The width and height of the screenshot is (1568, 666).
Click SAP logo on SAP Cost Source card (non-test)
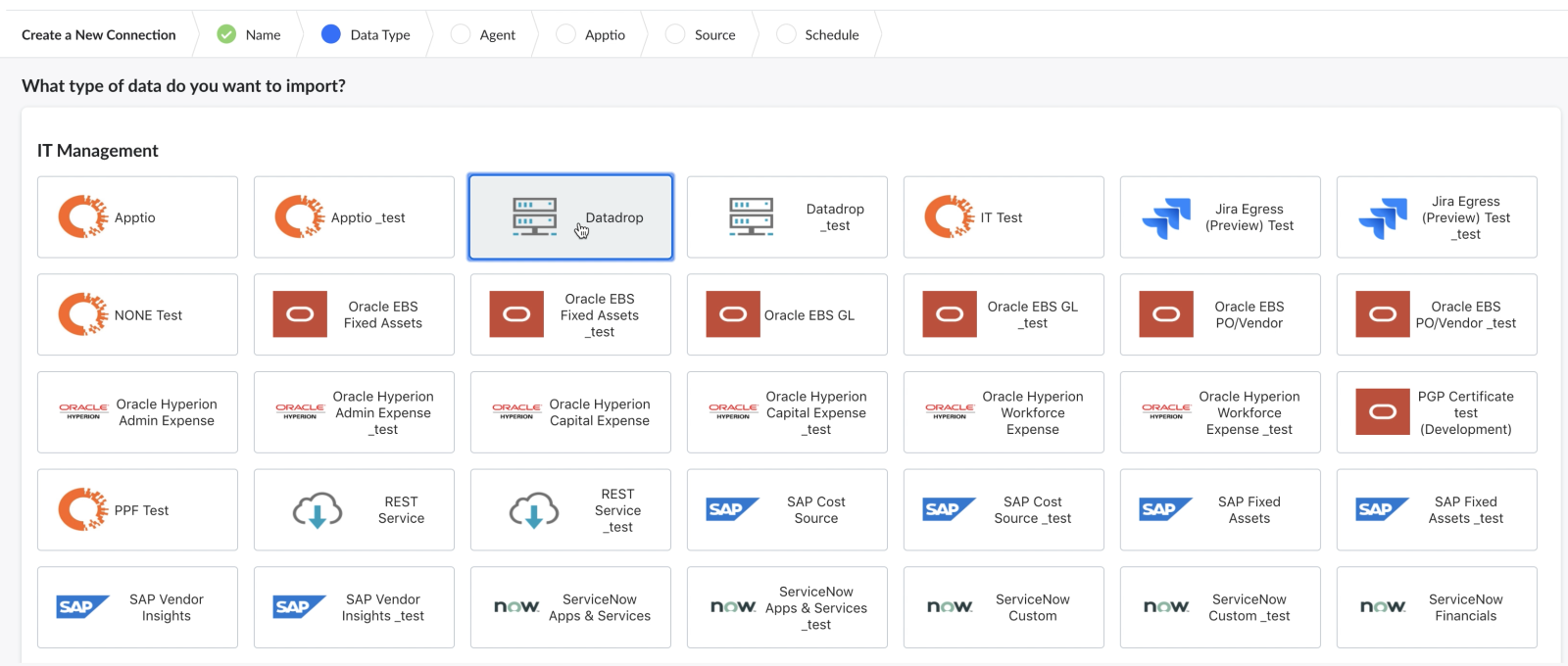733,509
